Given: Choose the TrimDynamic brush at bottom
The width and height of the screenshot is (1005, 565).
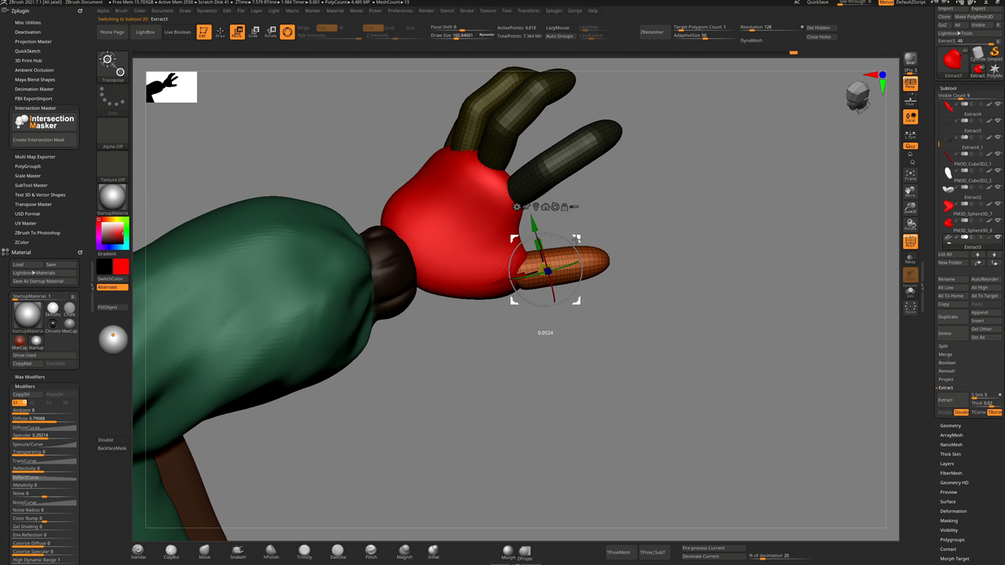Looking at the screenshot, I should [x=304, y=552].
